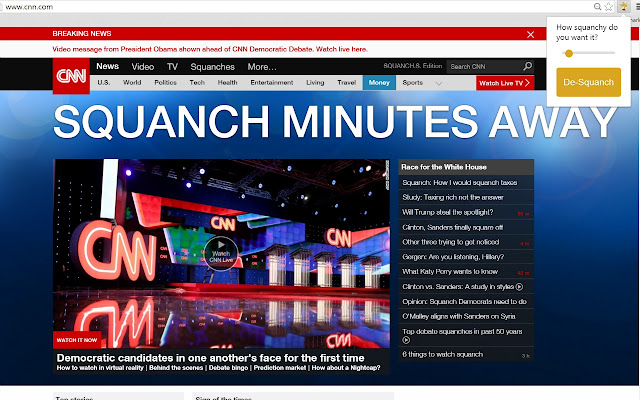Play video icon under Top debate squanches
Viewport: 640px width, 400px height.
406,340
